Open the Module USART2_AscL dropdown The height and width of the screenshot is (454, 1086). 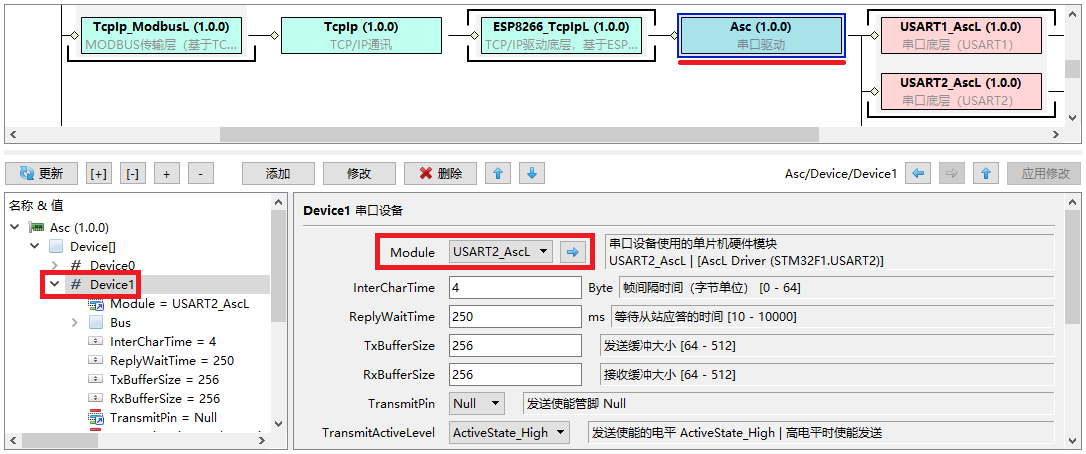point(501,252)
